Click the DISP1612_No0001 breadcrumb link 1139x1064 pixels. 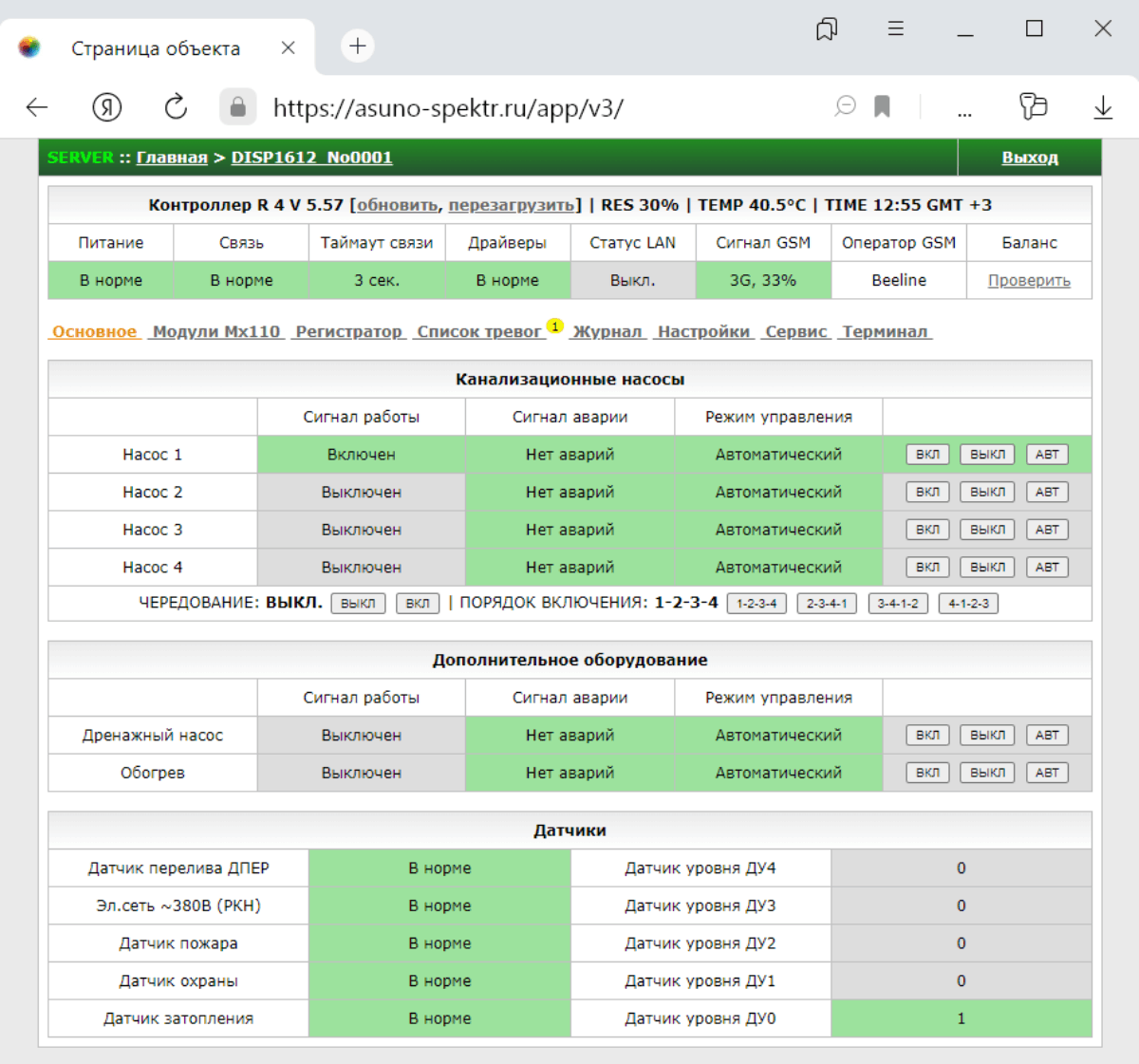pyautogui.click(x=312, y=158)
